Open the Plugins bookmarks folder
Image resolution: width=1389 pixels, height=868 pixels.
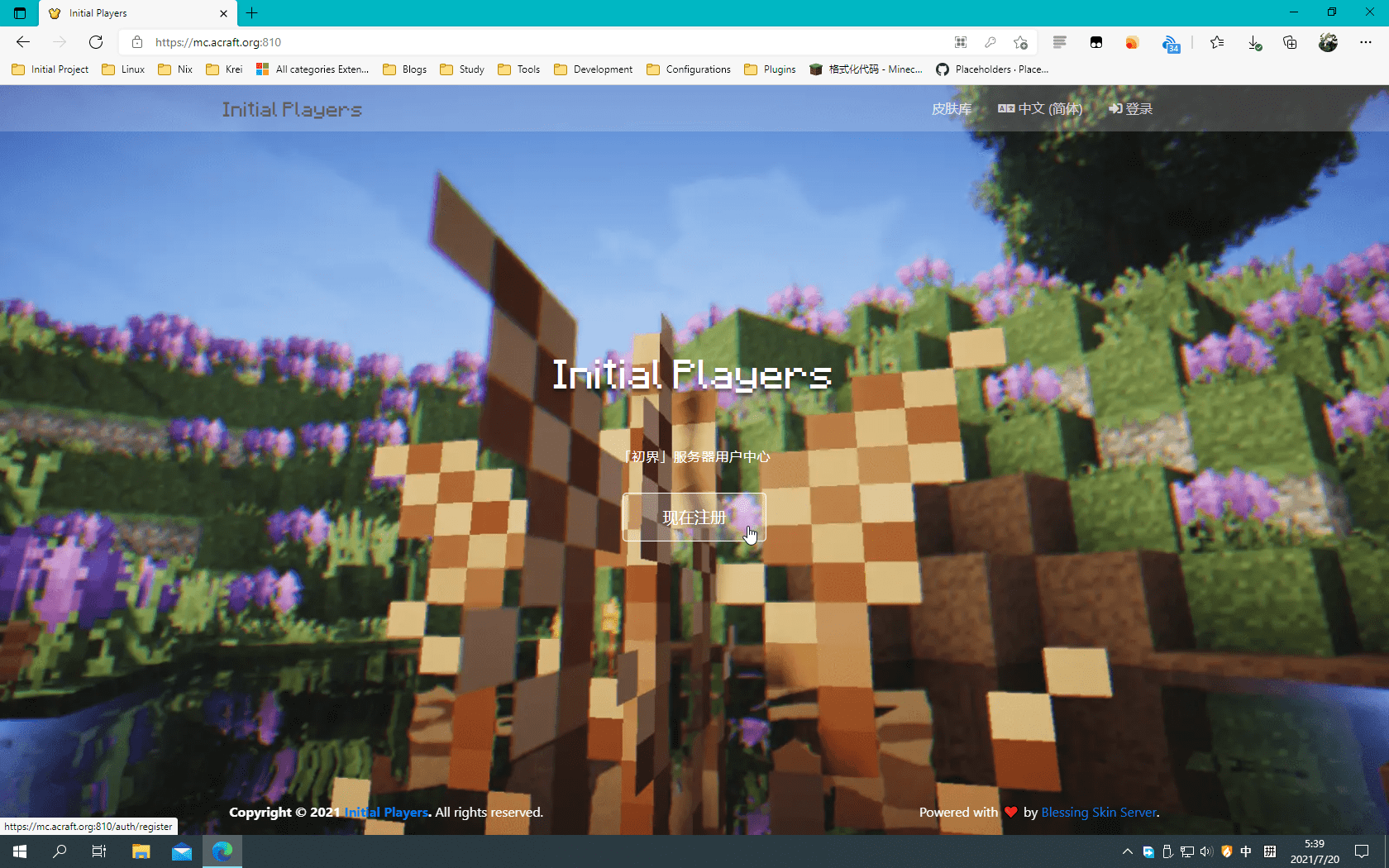pos(770,69)
